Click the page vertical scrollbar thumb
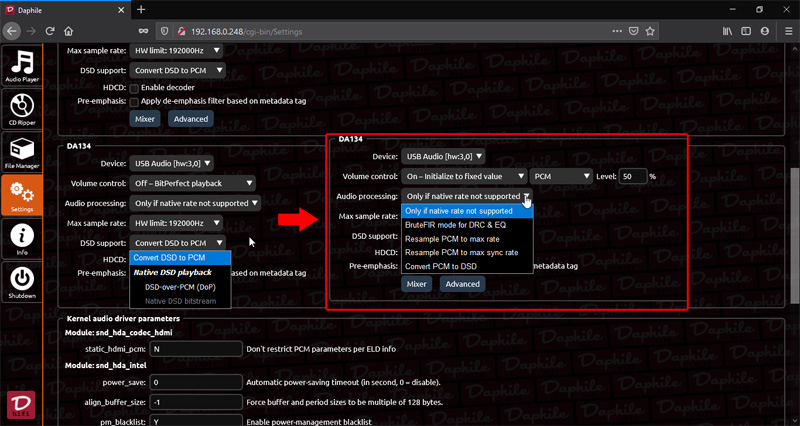 [x=795, y=238]
